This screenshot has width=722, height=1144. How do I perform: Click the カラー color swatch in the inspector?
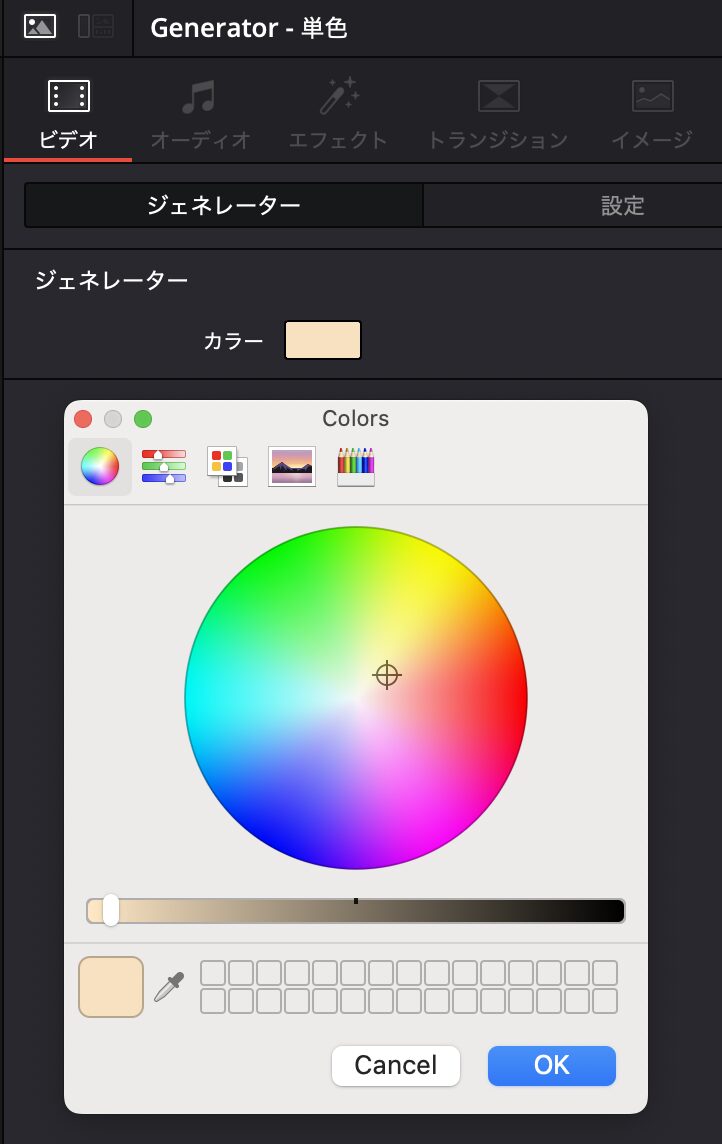click(322, 340)
